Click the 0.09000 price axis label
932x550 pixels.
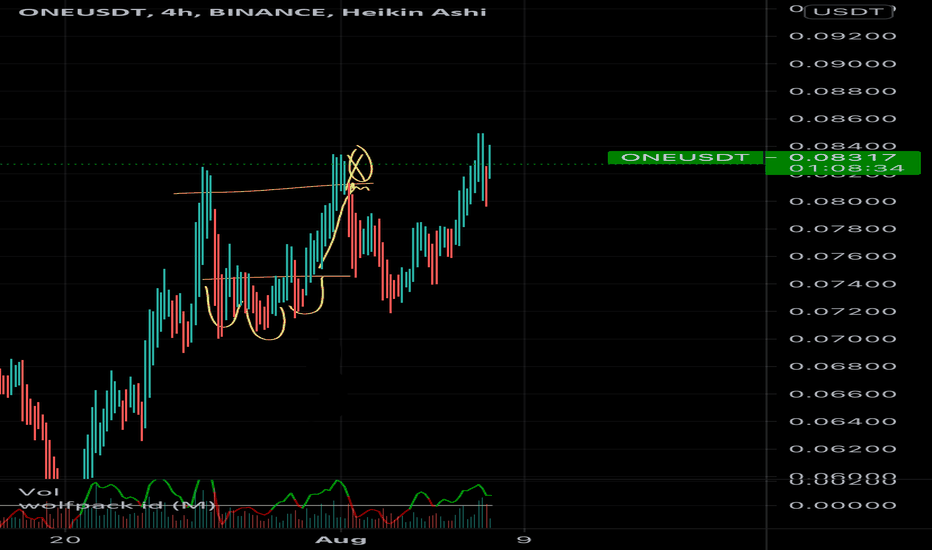[843, 64]
